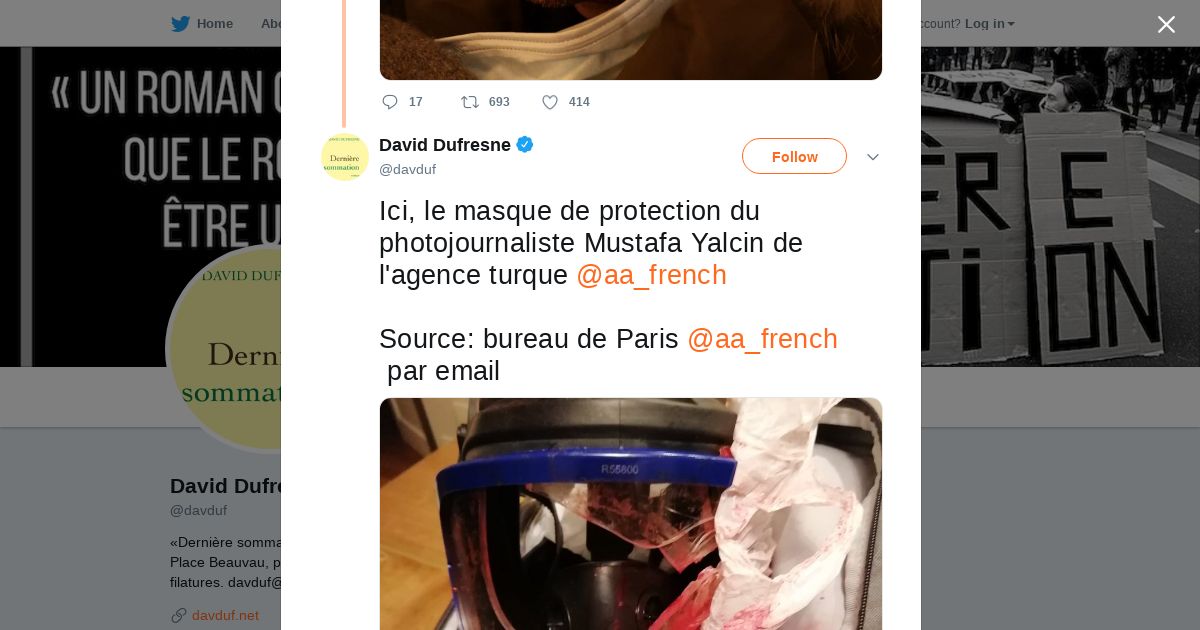Open the @aa_french mention after 'bureau de Paris'
The image size is (1200, 630).
point(762,339)
